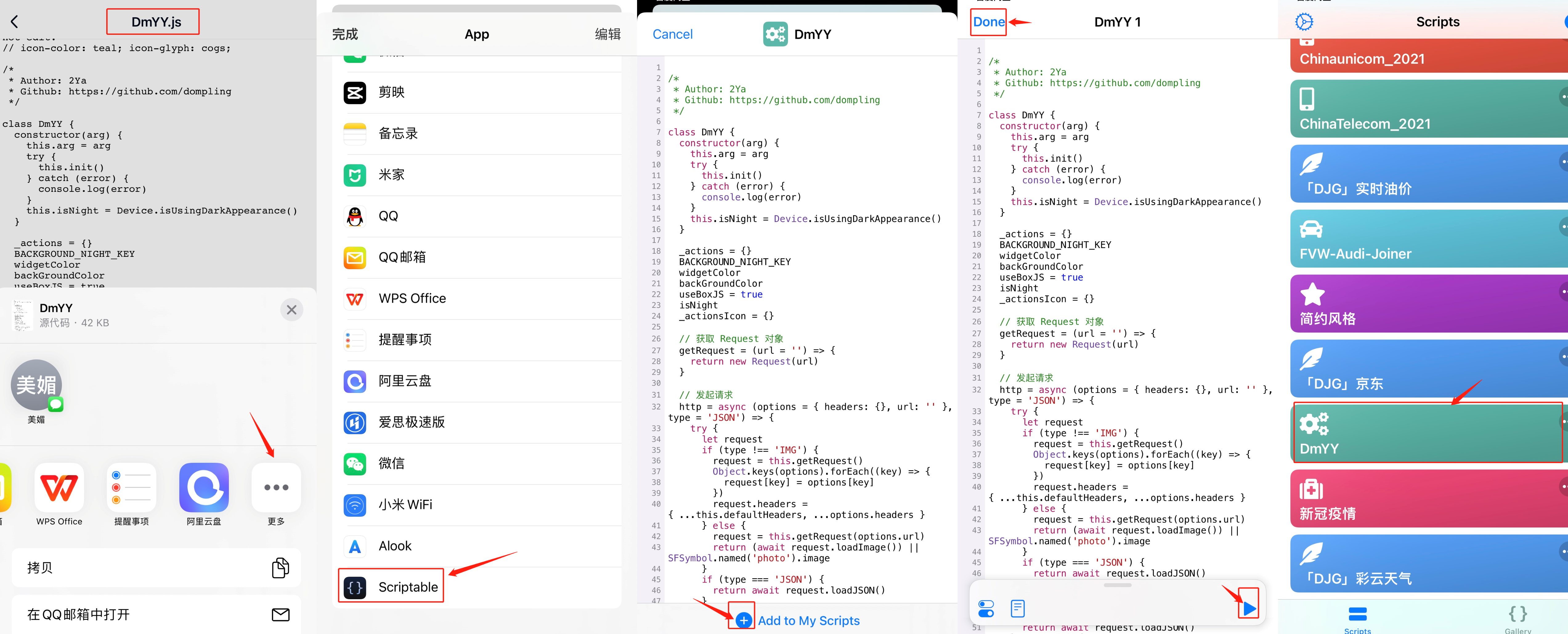Viewport: 1568px width, 634px height.
Task: Share DmYY with contact 美媚
Action: tap(37, 392)
